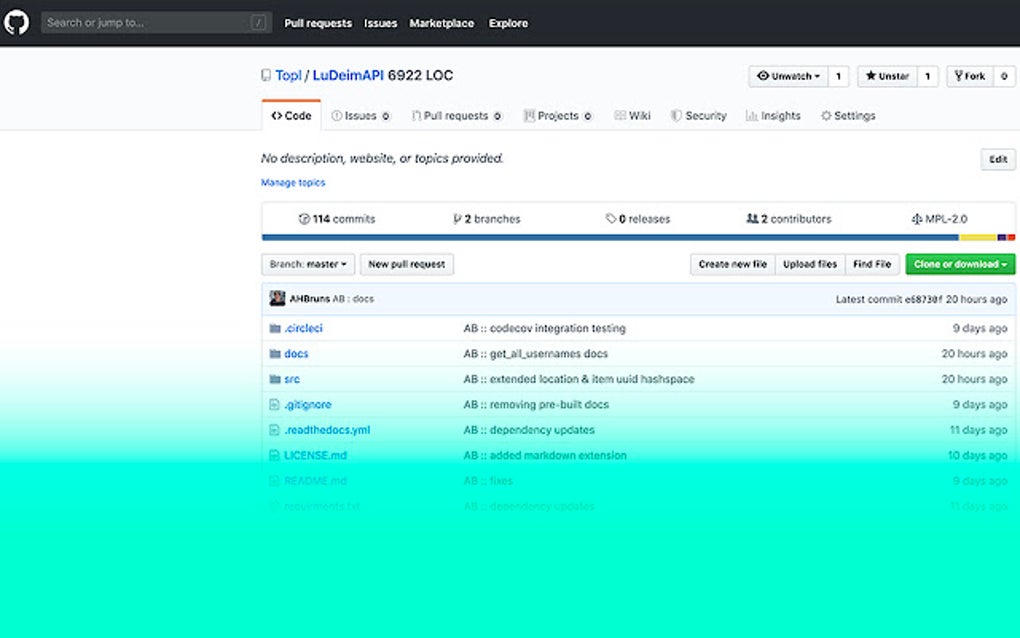Open the Wiki book icon

pos(622,115)
